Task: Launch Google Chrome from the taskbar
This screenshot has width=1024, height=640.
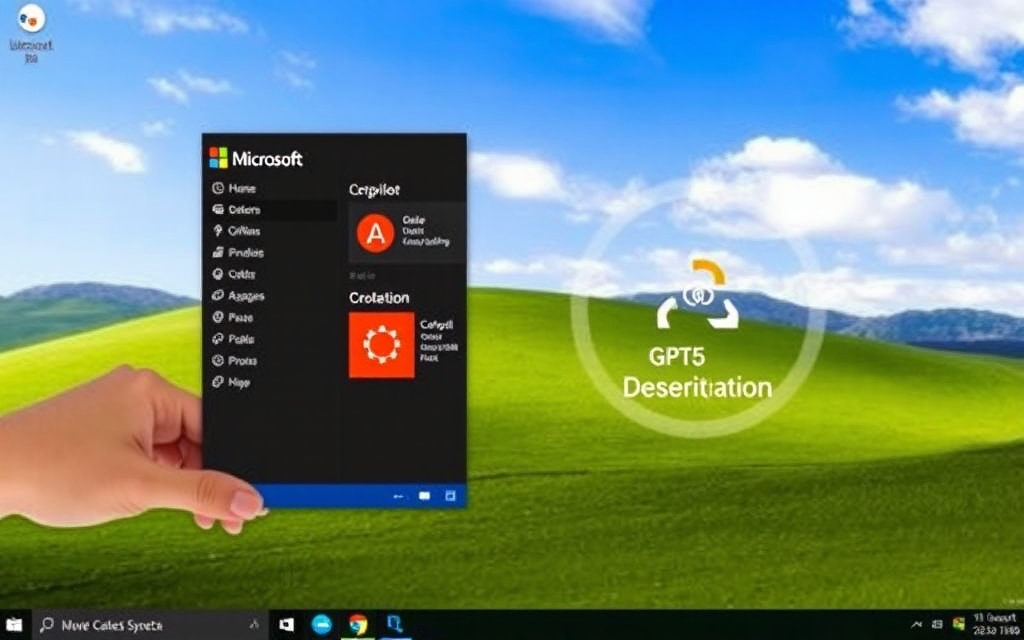Action: tap(357, 625)
